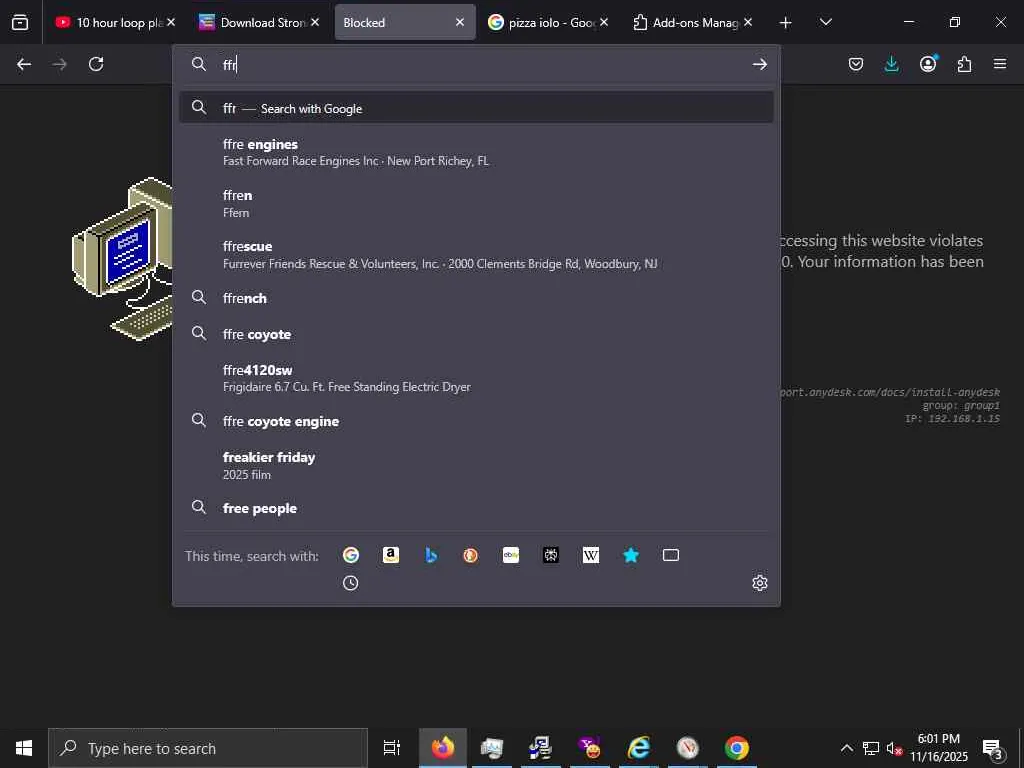This screenshot has width=1024, height=768.
Task: Choose the 'ffre coyote engine' suggestion
Action: click(476, 421)
